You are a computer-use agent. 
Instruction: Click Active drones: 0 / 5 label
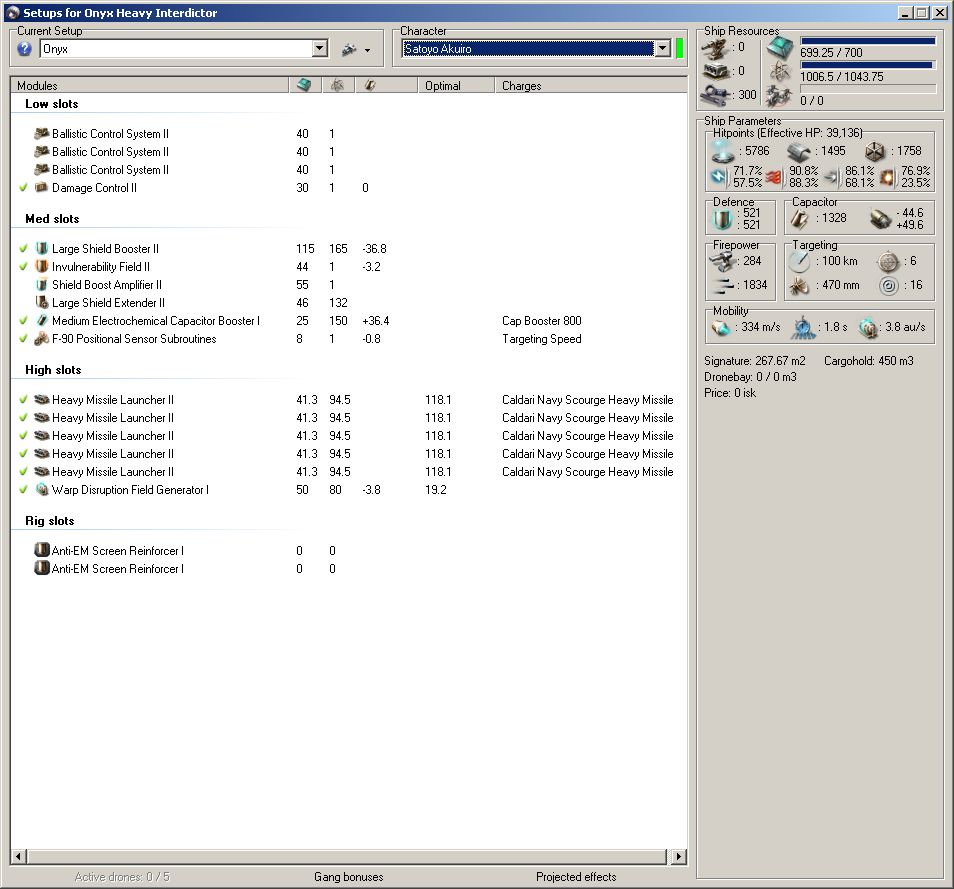point(122,877)
